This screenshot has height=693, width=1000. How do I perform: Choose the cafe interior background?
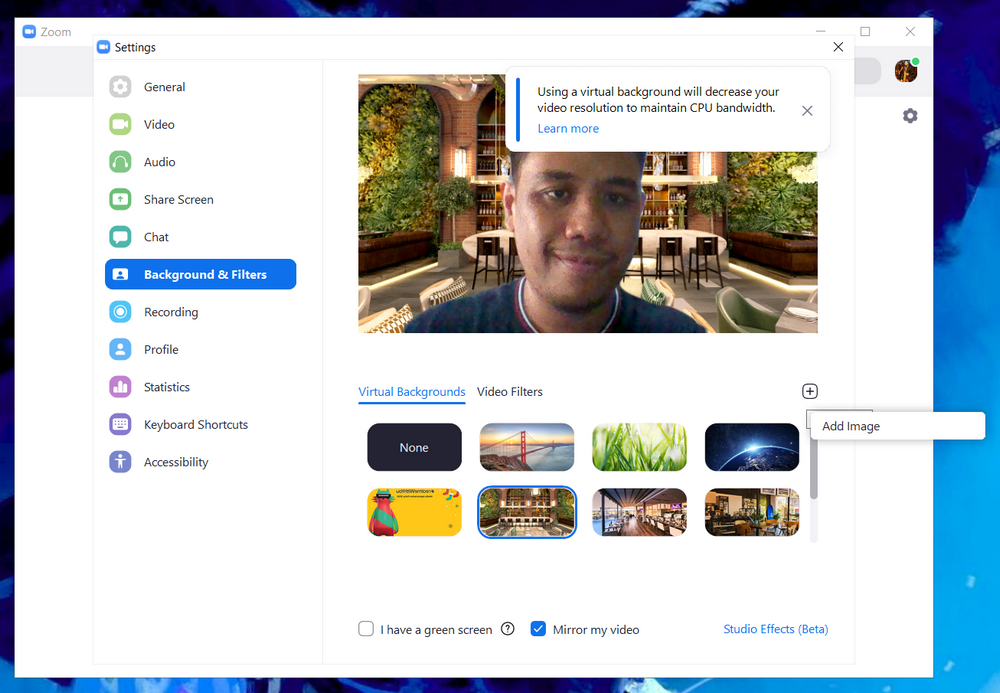[x=752, y=512]
